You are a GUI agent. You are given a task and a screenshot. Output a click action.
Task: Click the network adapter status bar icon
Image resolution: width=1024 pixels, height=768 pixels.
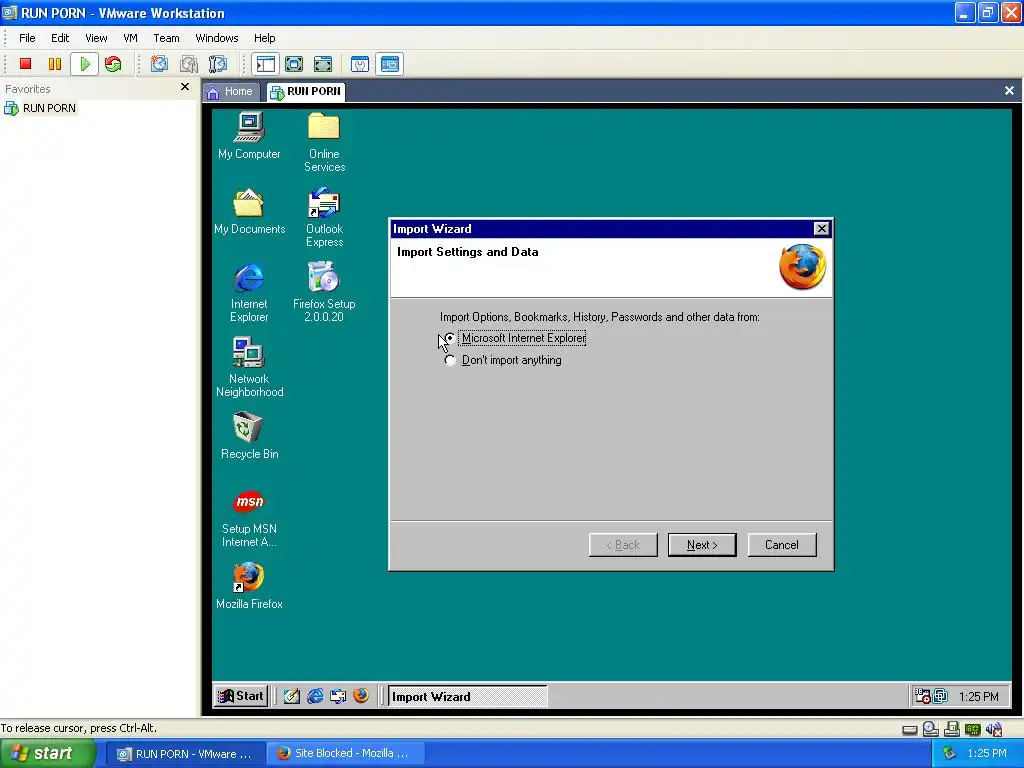[x=972, y=729]
